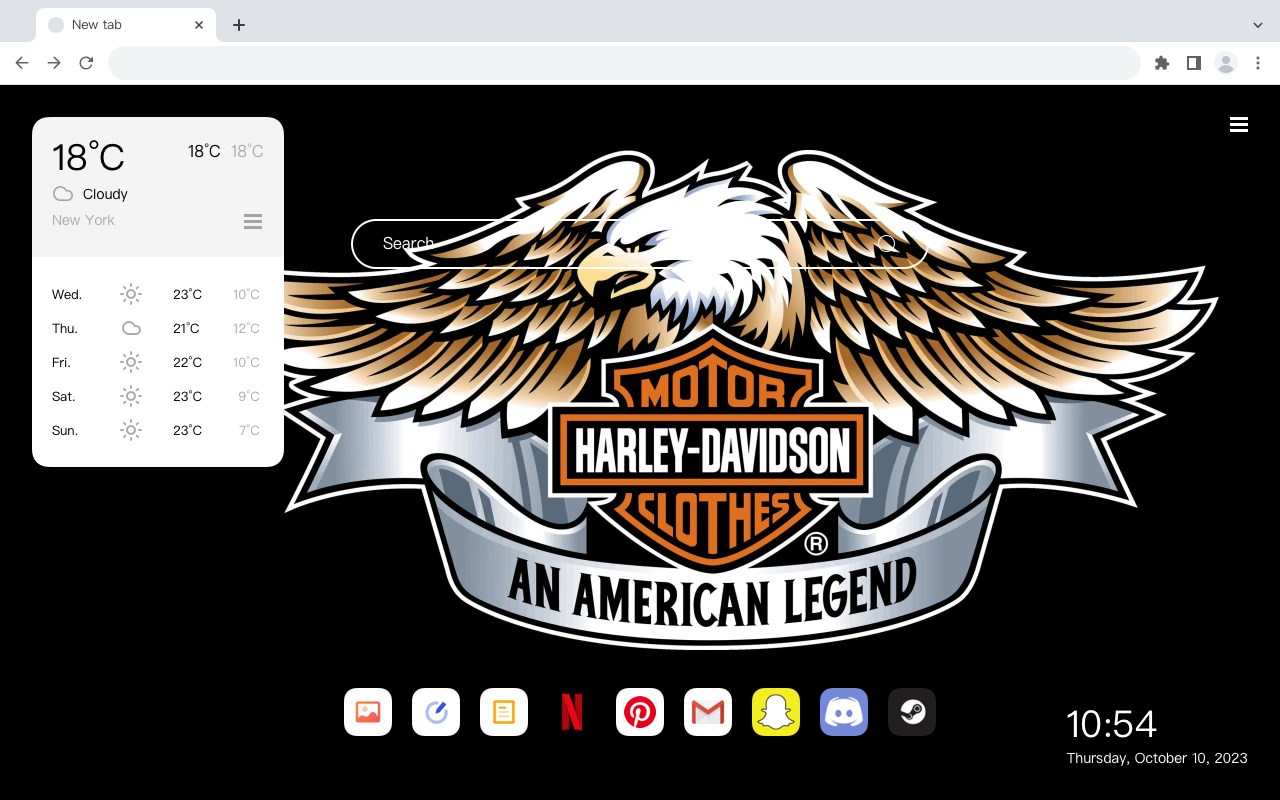Open the blue task checker shortcut icon
The height and width of the screenshot is (800, 1280).
pos(436,712)
